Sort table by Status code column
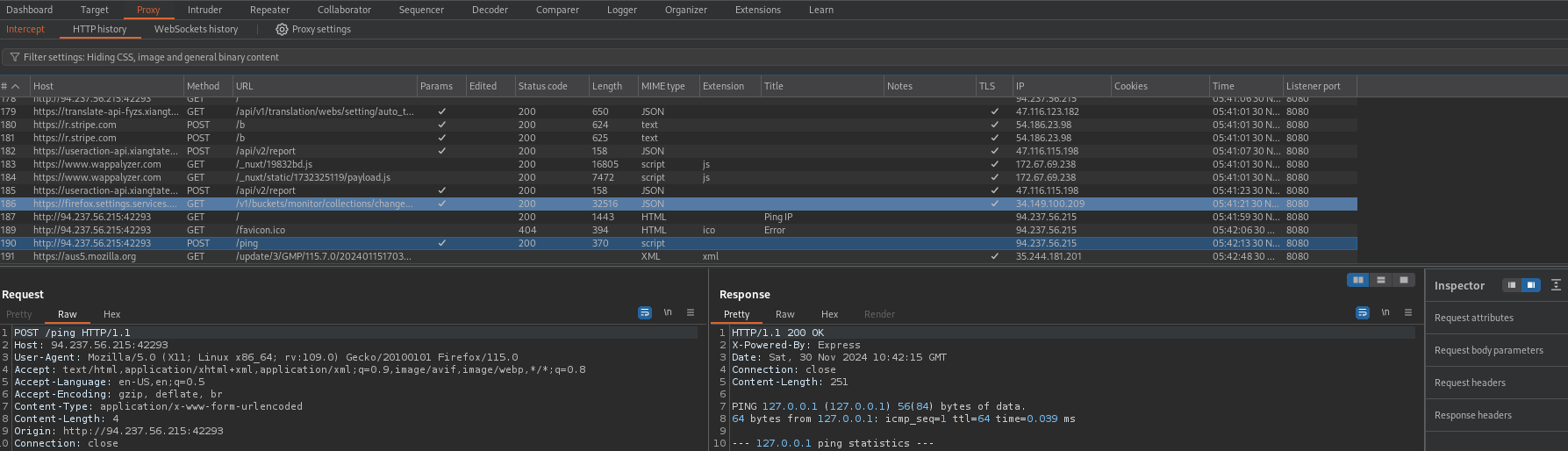This screenshot has height=451, width=1568. (x=550, y=86)
